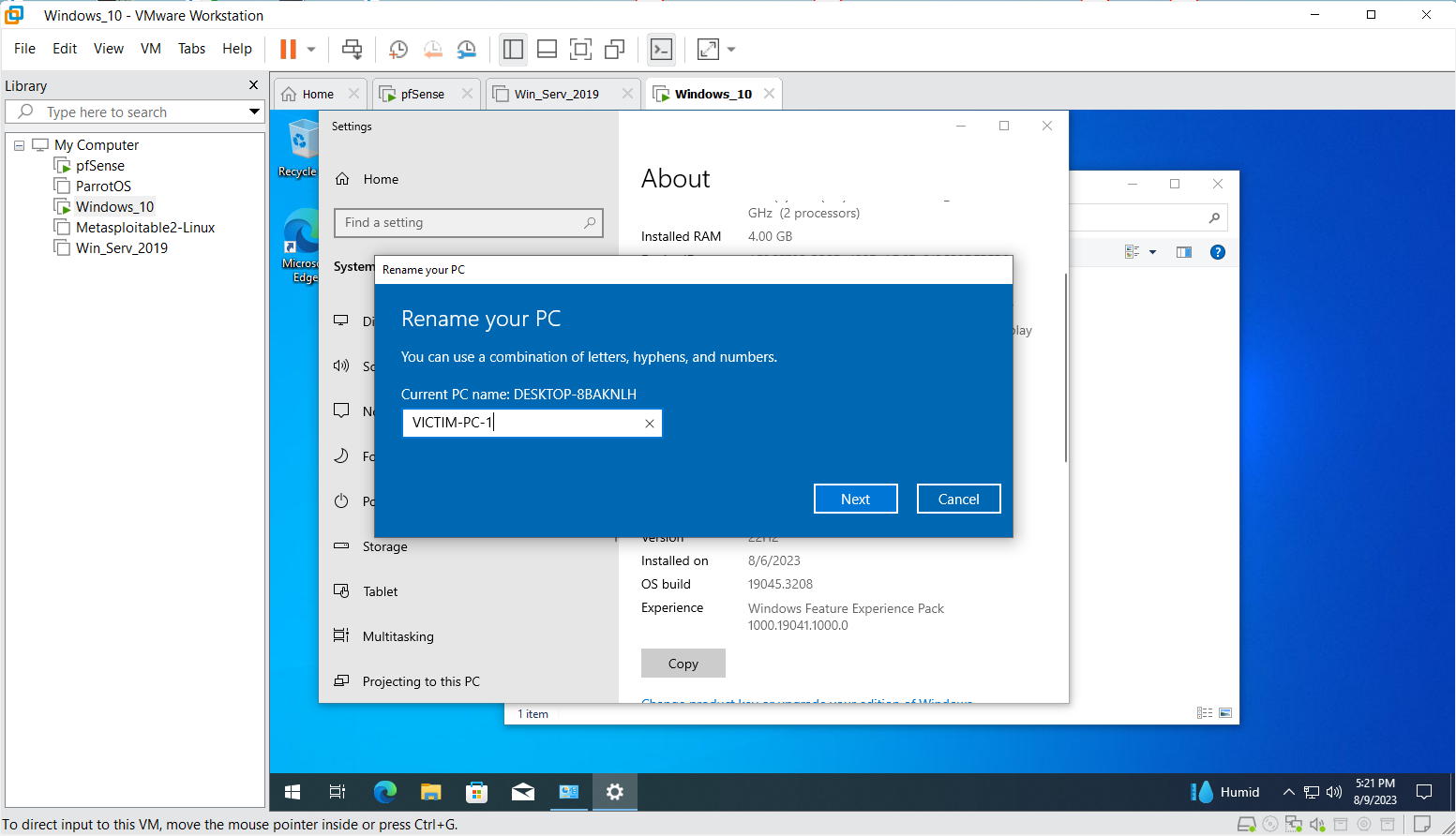This screenshot has height=836, width=1456.
Task: Close the pfSense tab
Action: tap(467, 94)
